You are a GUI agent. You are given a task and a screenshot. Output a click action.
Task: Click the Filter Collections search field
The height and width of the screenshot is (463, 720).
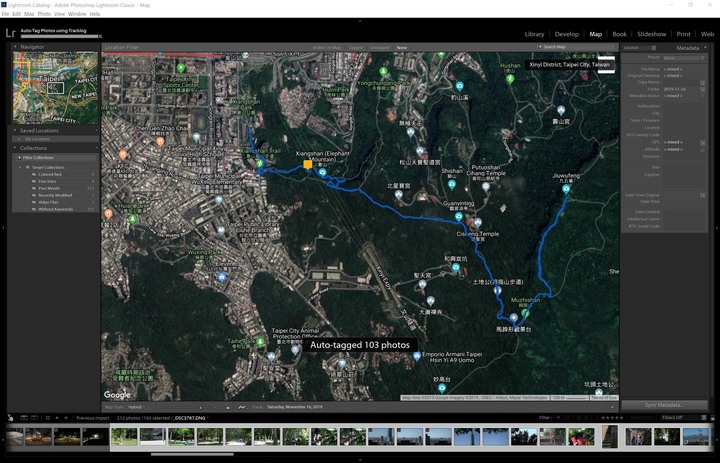click(56, 158)
